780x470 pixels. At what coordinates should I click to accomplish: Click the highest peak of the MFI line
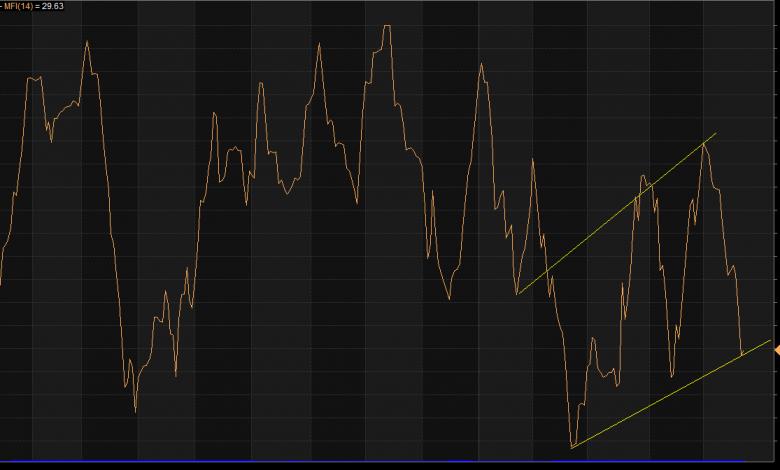tap(386, 26)
